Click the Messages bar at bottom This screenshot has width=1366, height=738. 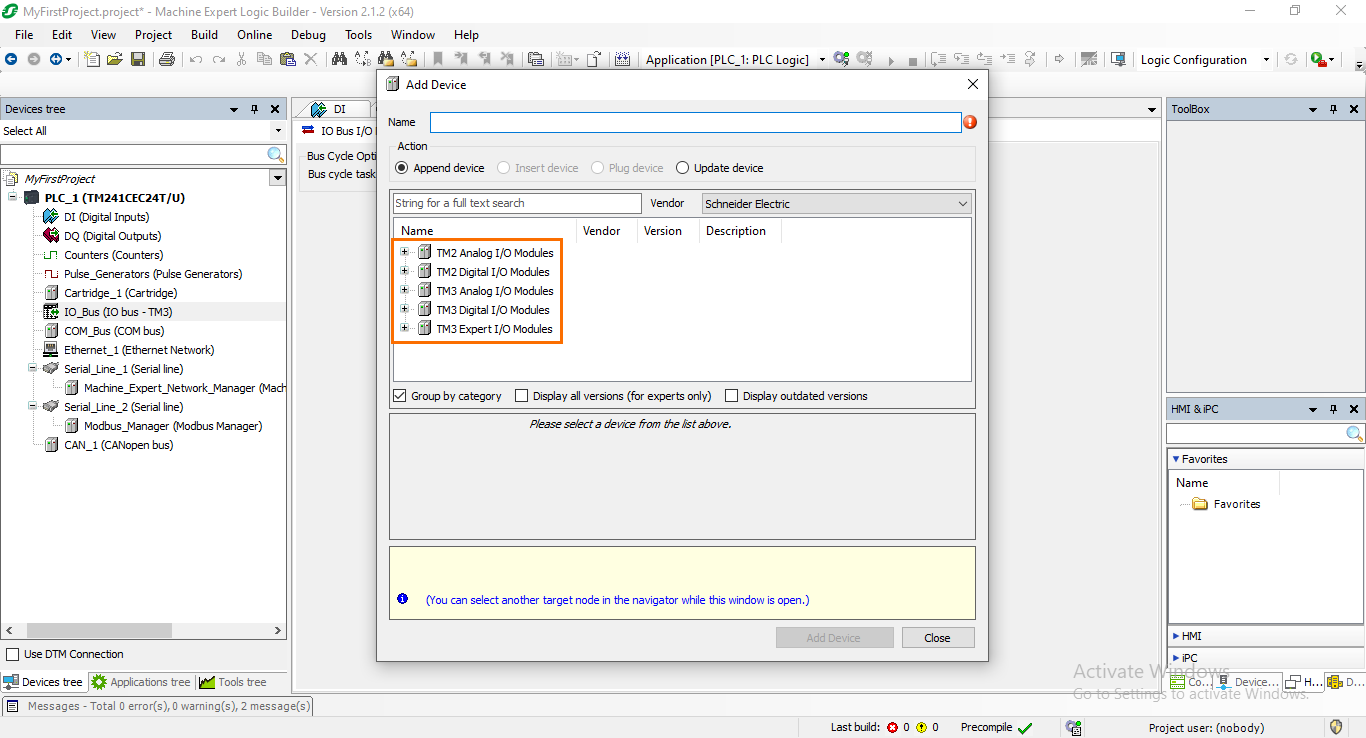(159, 706)
